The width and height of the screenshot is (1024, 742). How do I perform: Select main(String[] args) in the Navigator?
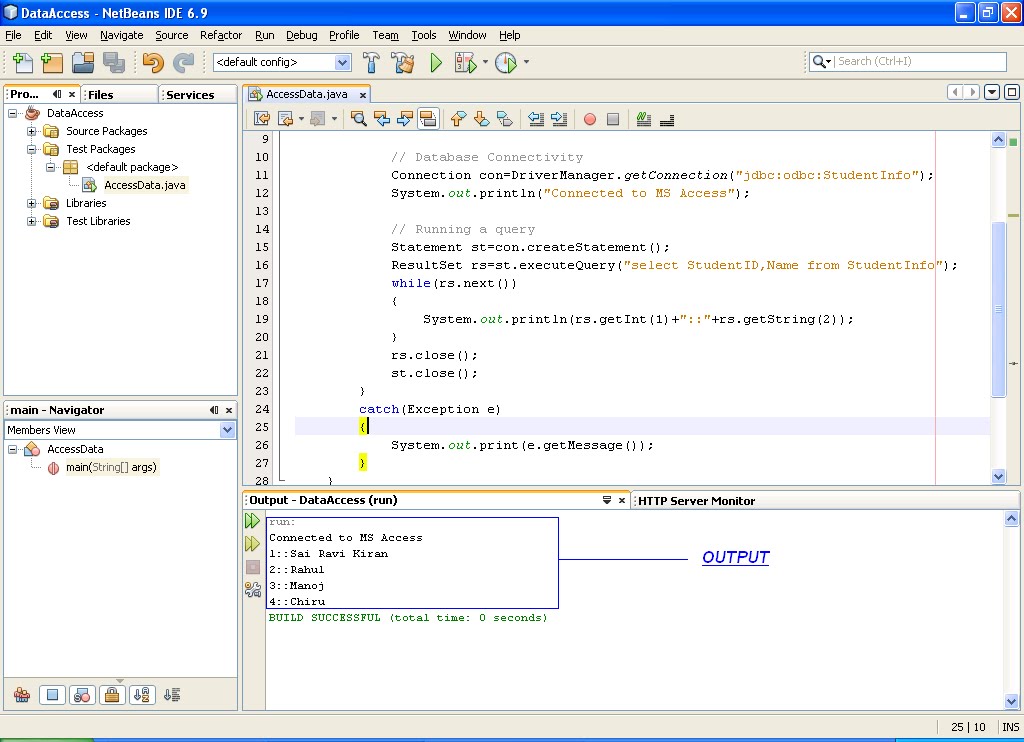108,467
